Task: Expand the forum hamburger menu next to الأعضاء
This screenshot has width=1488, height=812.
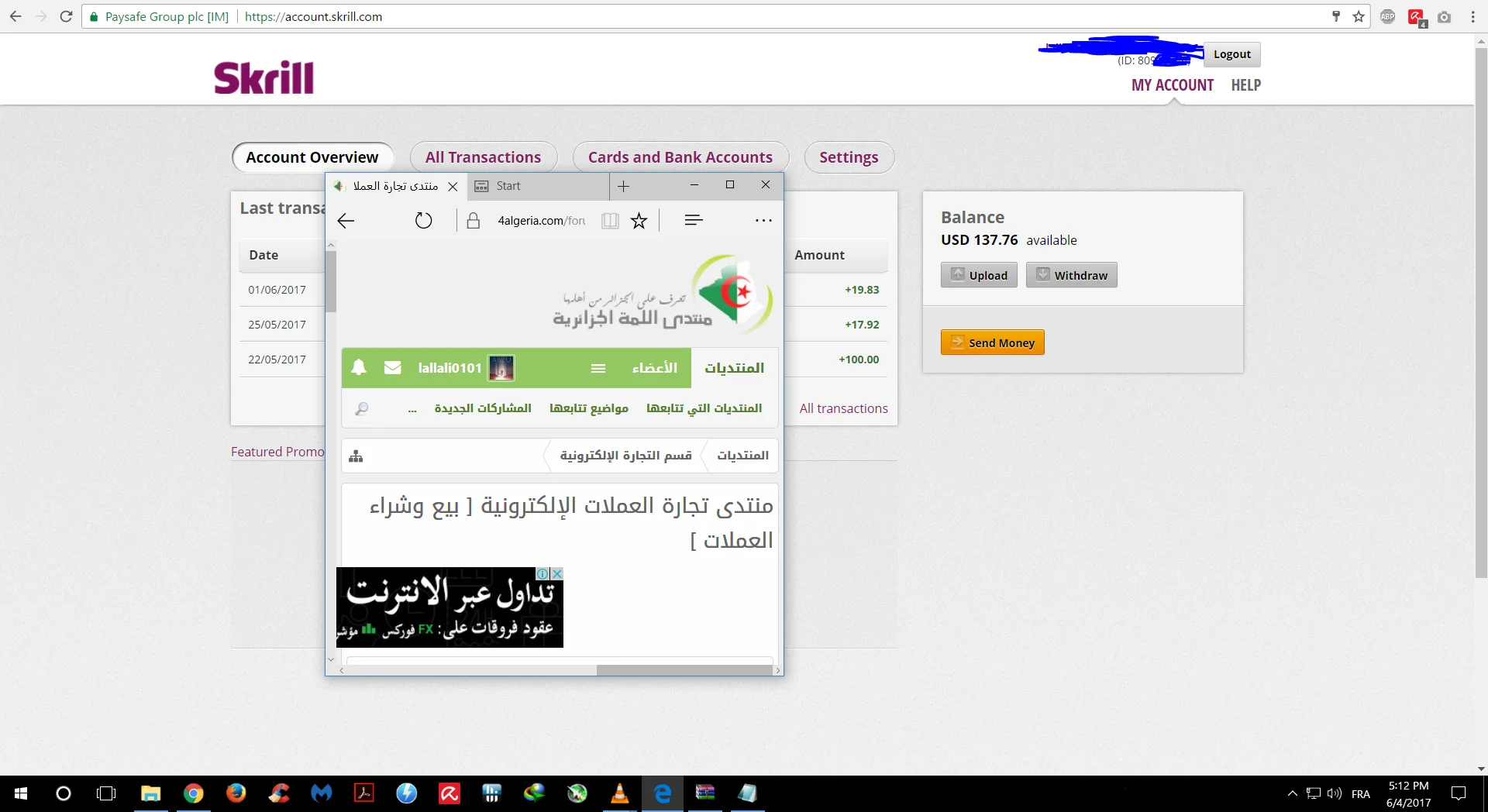Action: [x=598, y=368]
